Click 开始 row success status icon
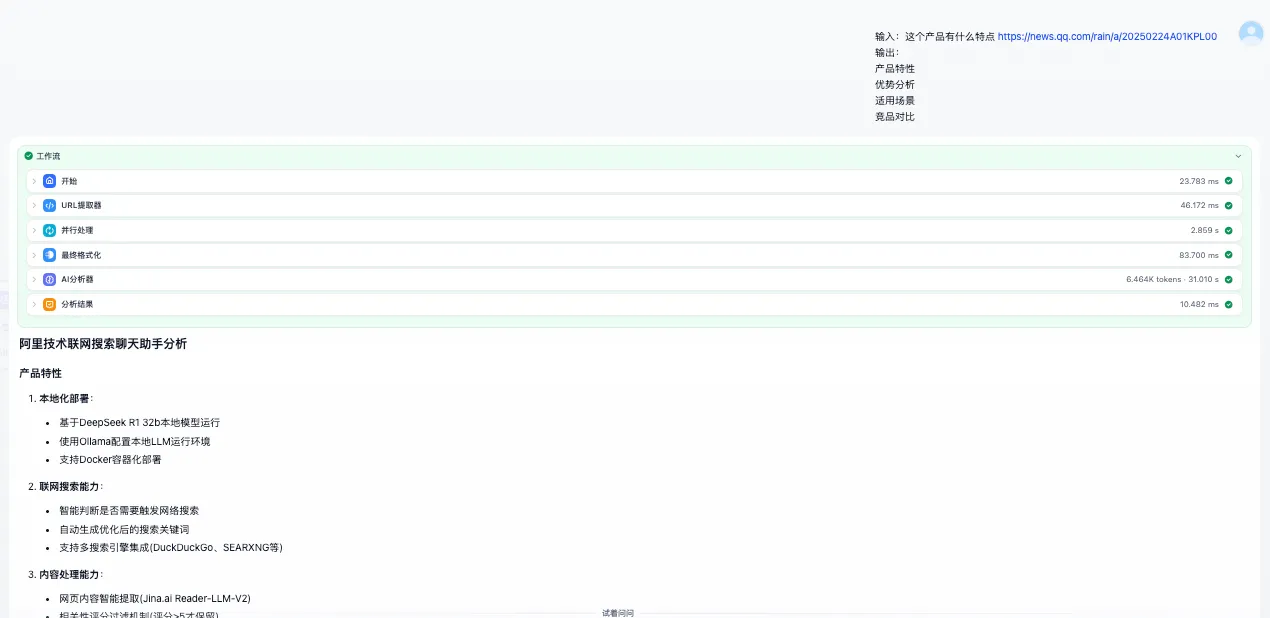The height and width of the screenshot is (618, 1270). 1228,181
